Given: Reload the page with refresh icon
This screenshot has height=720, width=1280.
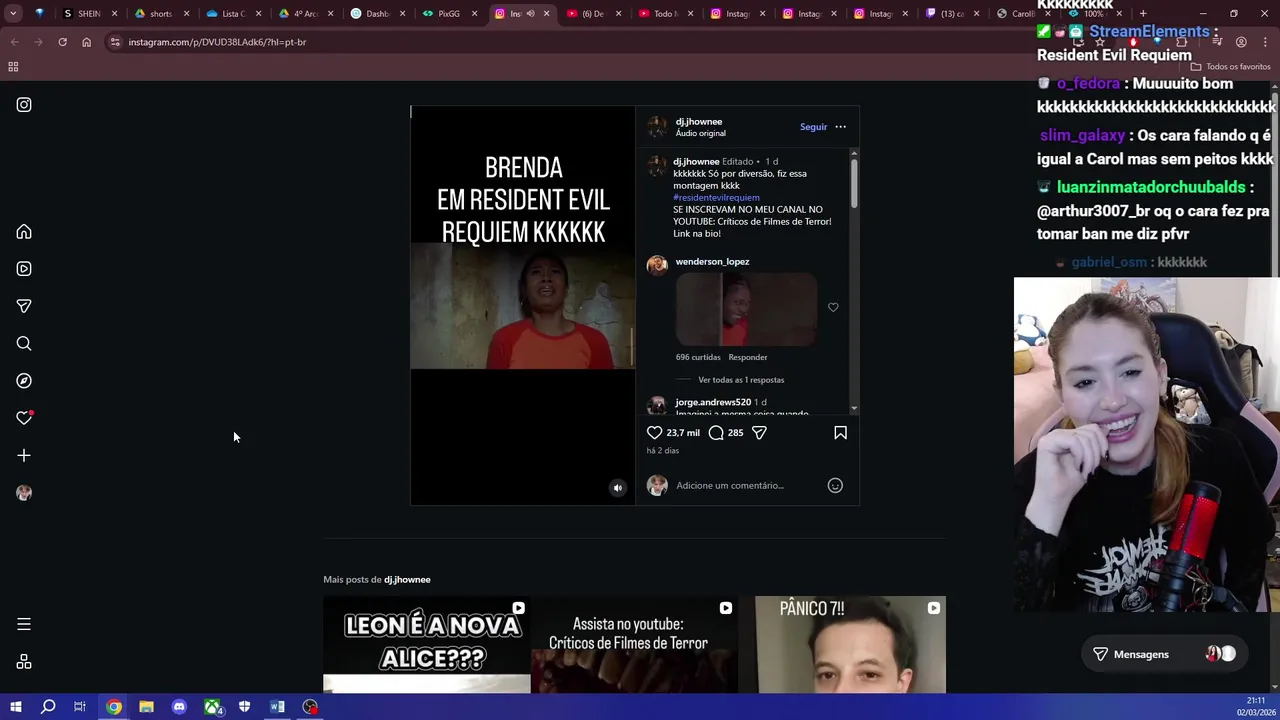Looking at the screenshot, I should click(x=62, y=42).
